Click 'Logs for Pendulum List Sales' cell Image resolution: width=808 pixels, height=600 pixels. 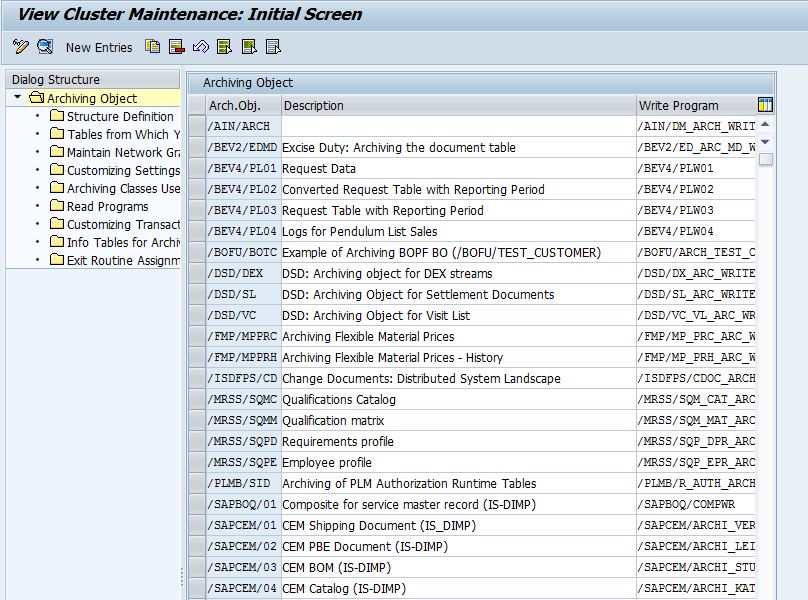tap(459, 231)
